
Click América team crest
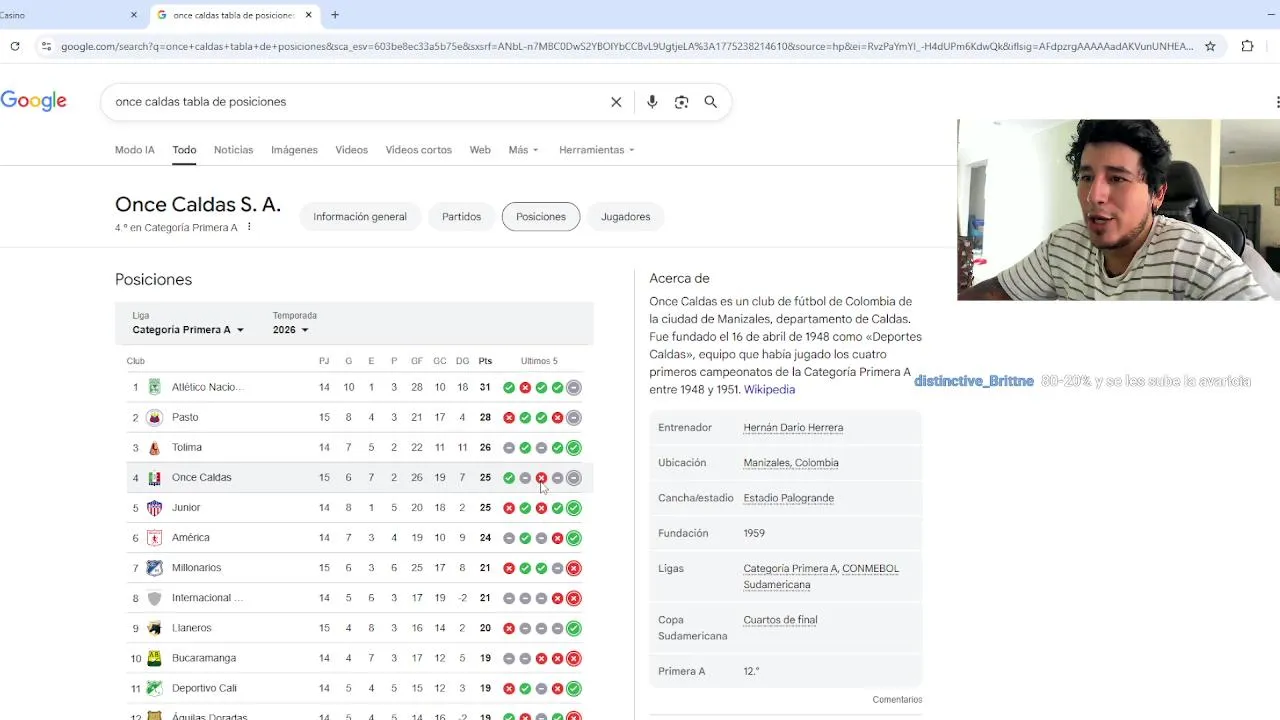click(154, 537)
